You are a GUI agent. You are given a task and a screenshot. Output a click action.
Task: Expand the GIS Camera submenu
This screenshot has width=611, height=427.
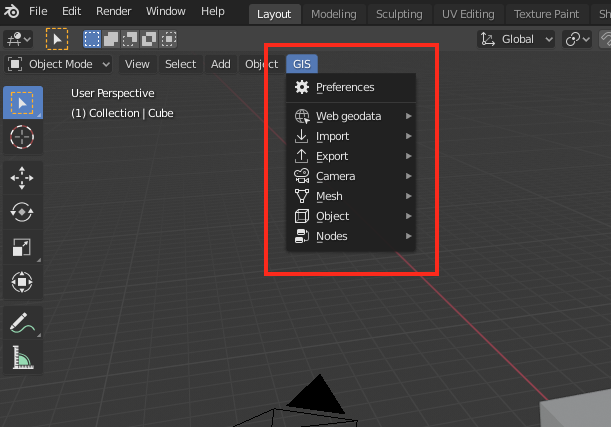351,176
